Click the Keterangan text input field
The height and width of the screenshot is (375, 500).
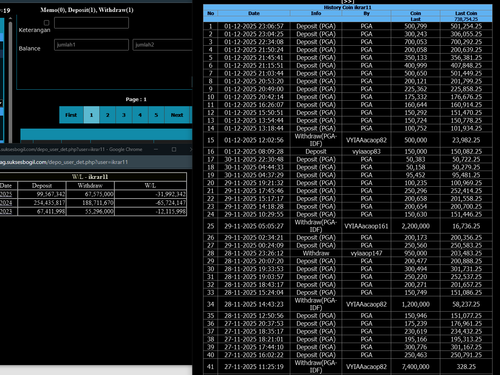point(91,23)
